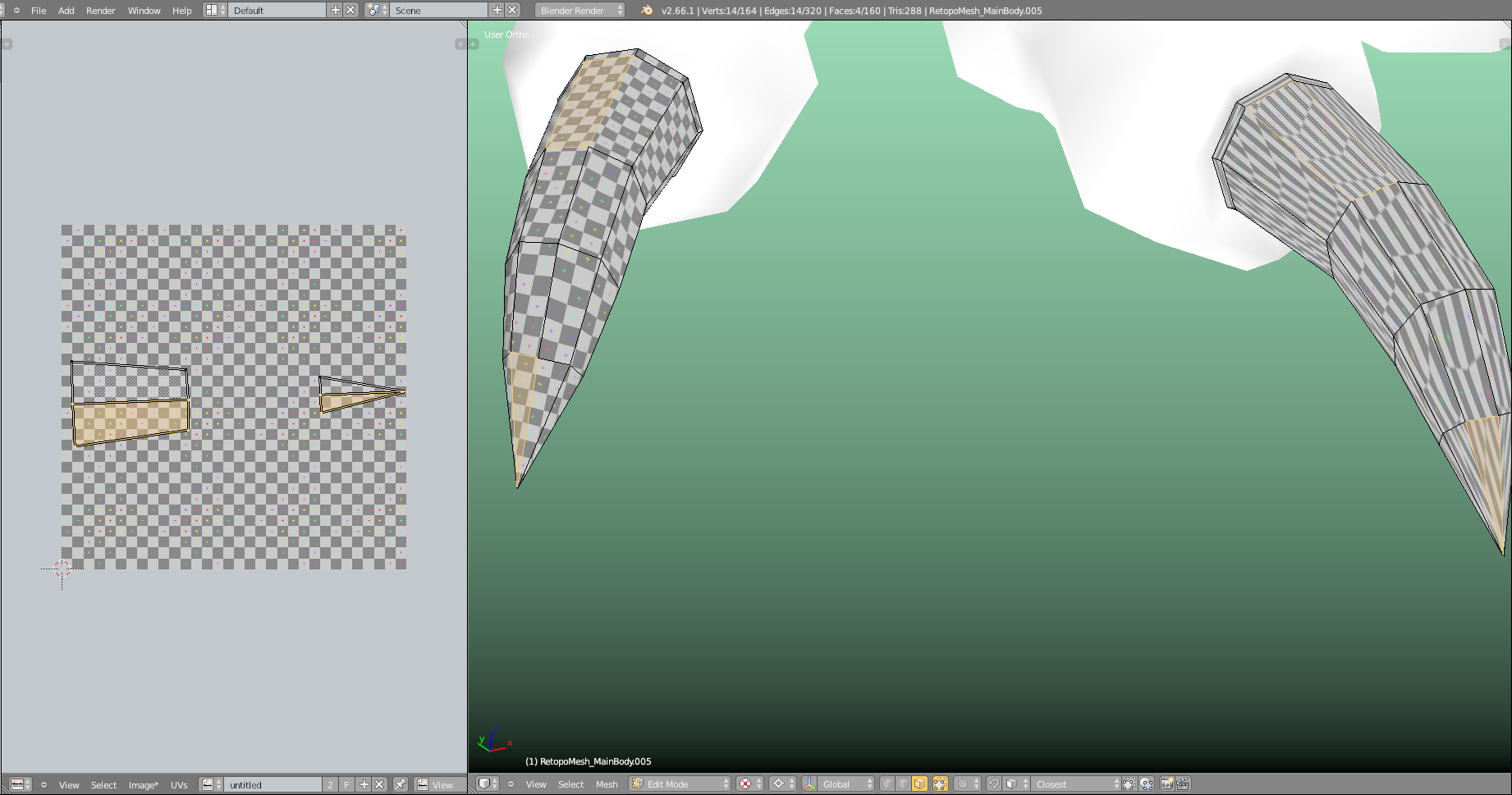Open the Image* menu in UV editor

click(x=144, y=785)
